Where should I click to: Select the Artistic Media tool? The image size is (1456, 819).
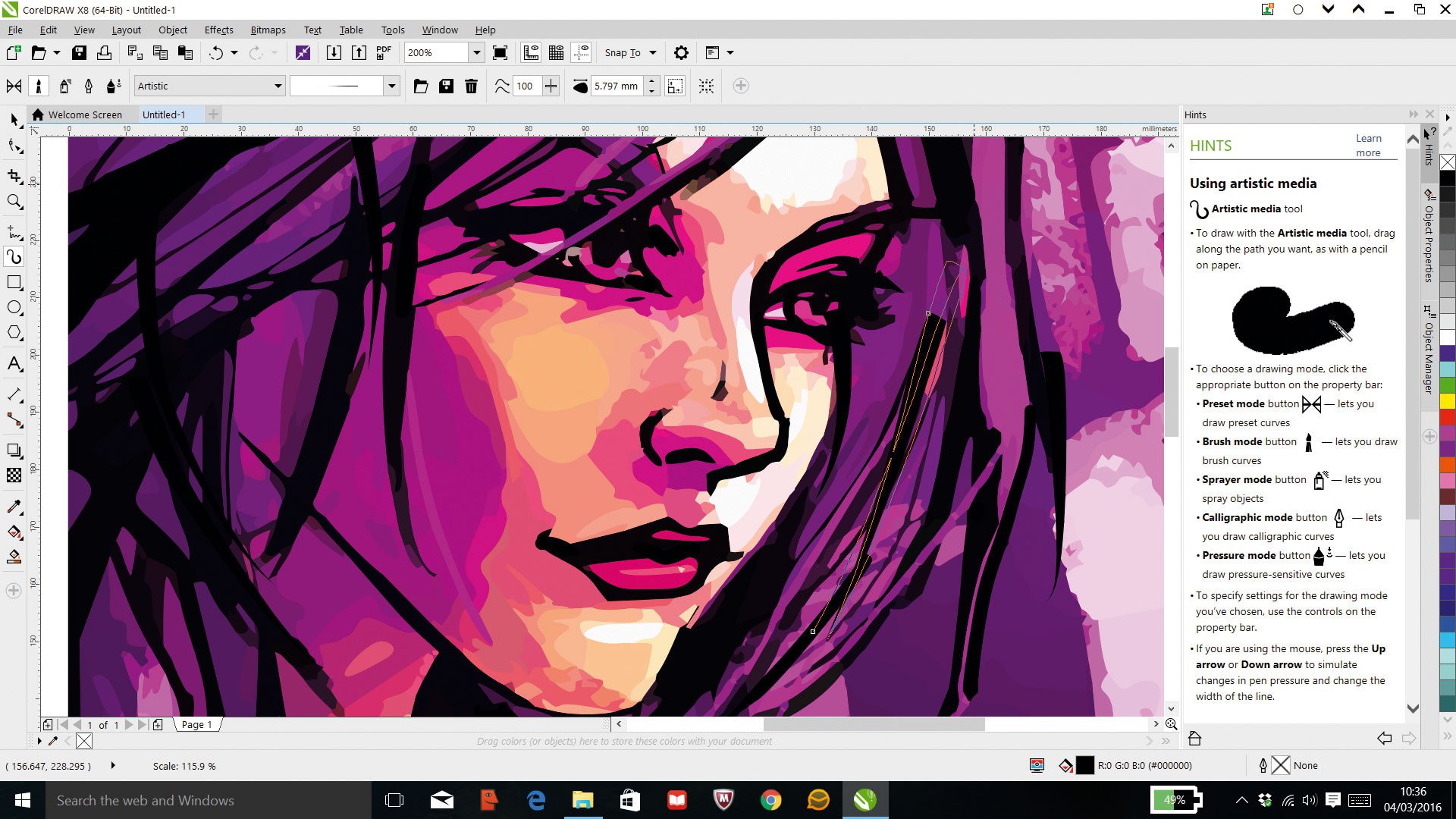click(x=14, y=256)
